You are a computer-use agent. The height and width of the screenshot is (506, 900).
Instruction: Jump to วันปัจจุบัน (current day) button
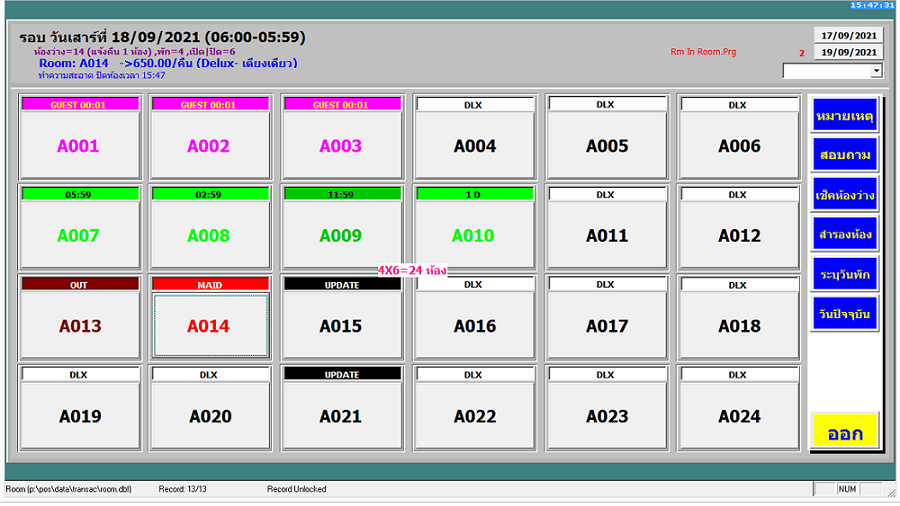tap(844, 314)
